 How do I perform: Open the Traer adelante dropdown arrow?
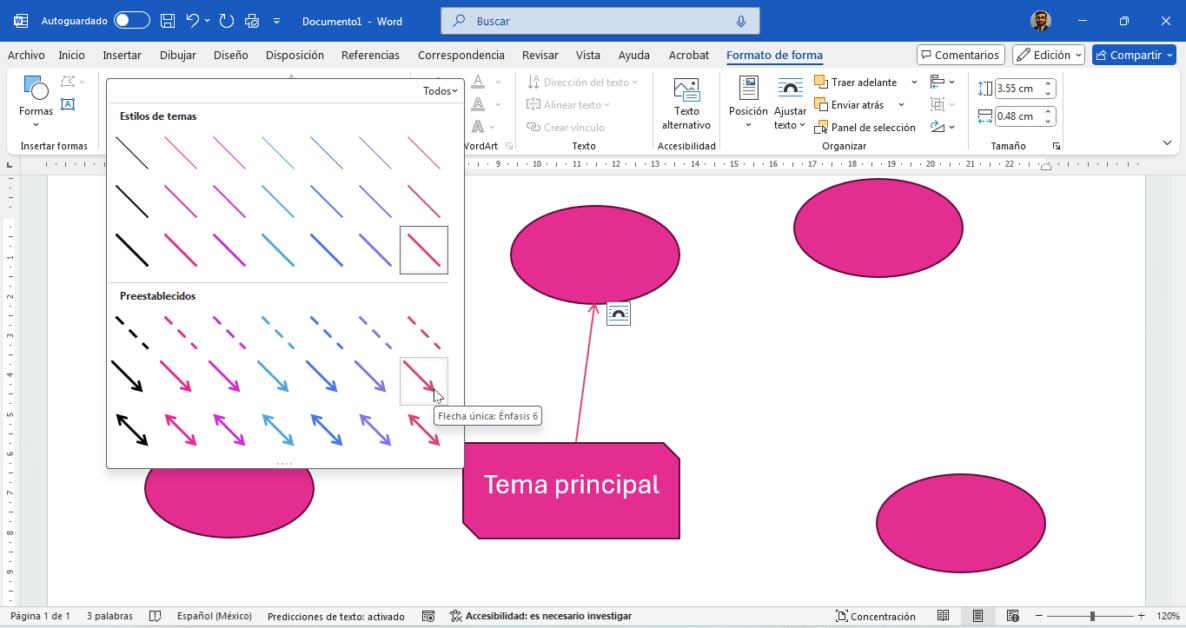tap(914, 82)
